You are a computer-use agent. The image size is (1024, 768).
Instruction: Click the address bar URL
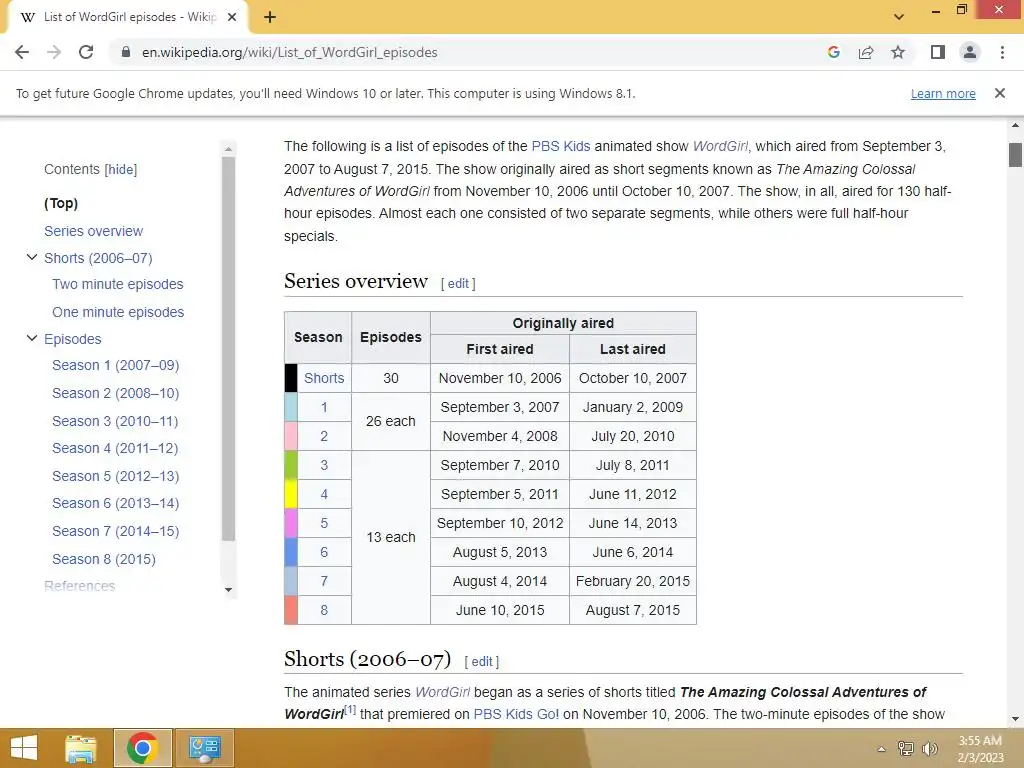(x=289, y=52)
